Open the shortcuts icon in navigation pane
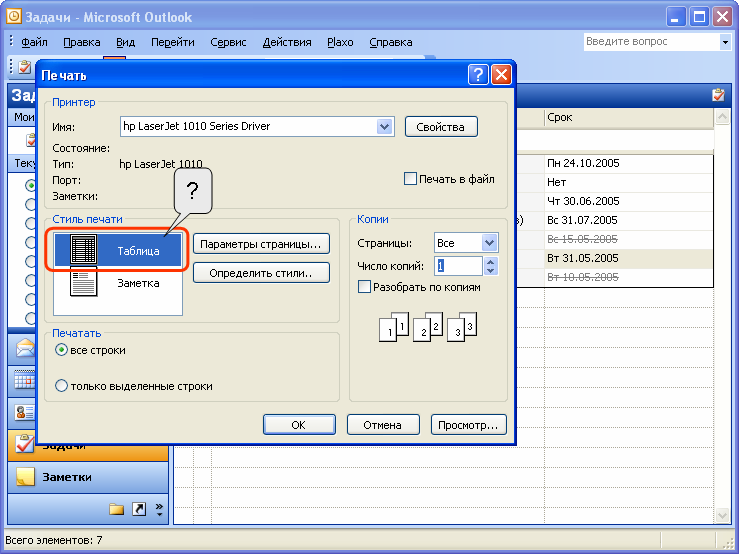 (139, 509)
